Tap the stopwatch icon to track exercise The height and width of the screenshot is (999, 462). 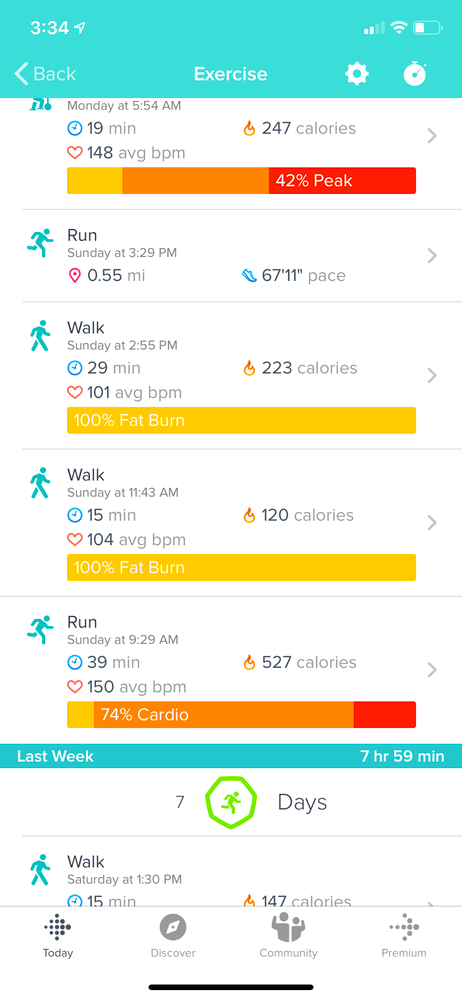point(415,74)
